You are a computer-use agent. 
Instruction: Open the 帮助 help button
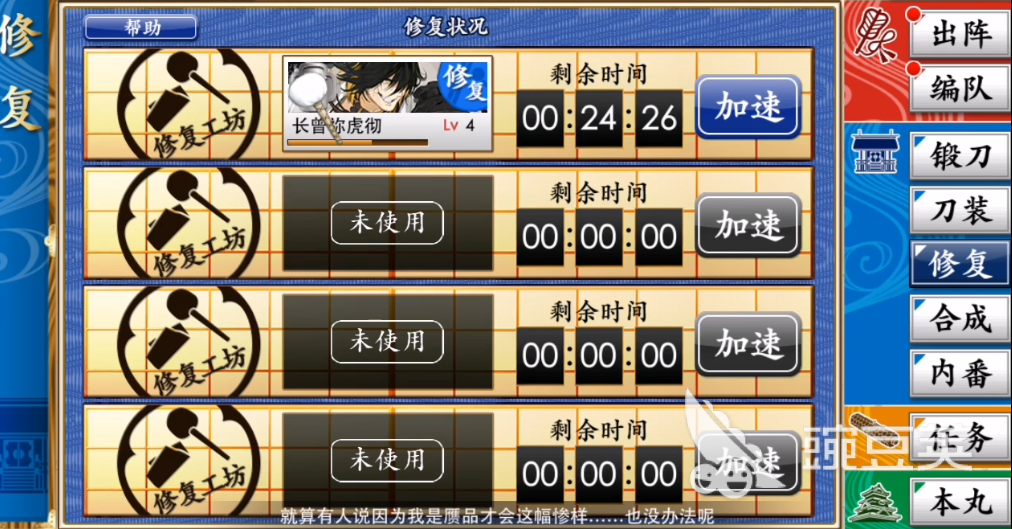tap(141, 27)
